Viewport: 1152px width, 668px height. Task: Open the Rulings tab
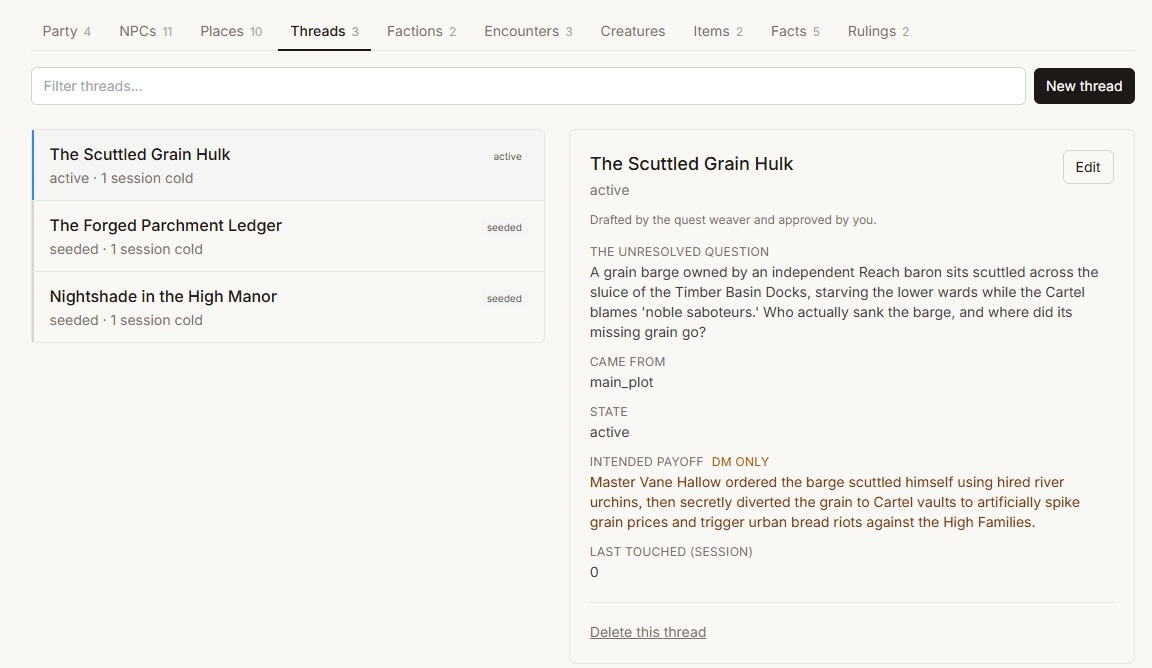click(878, 32)
